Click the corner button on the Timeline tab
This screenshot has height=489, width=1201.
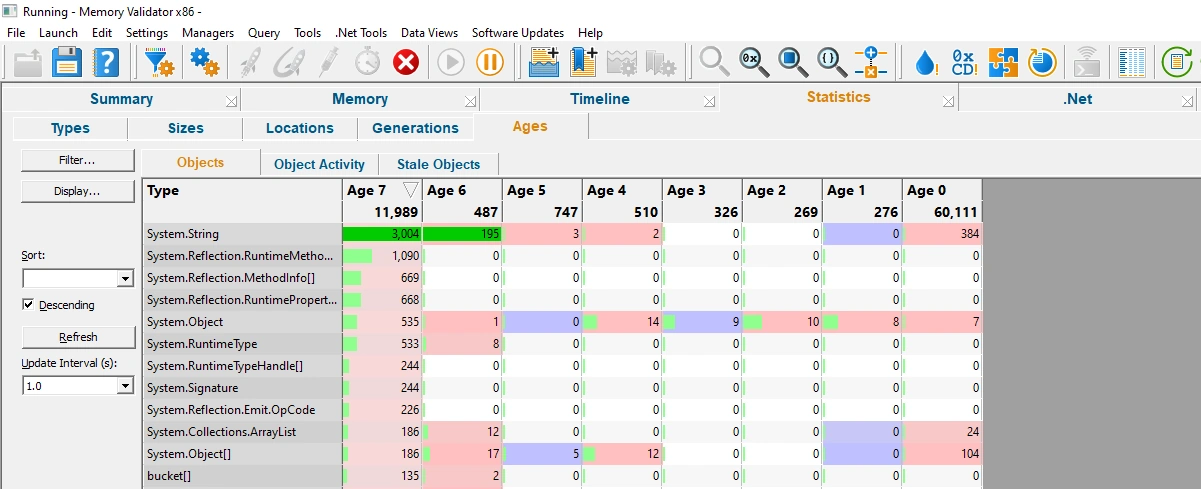tap(710, 101)
